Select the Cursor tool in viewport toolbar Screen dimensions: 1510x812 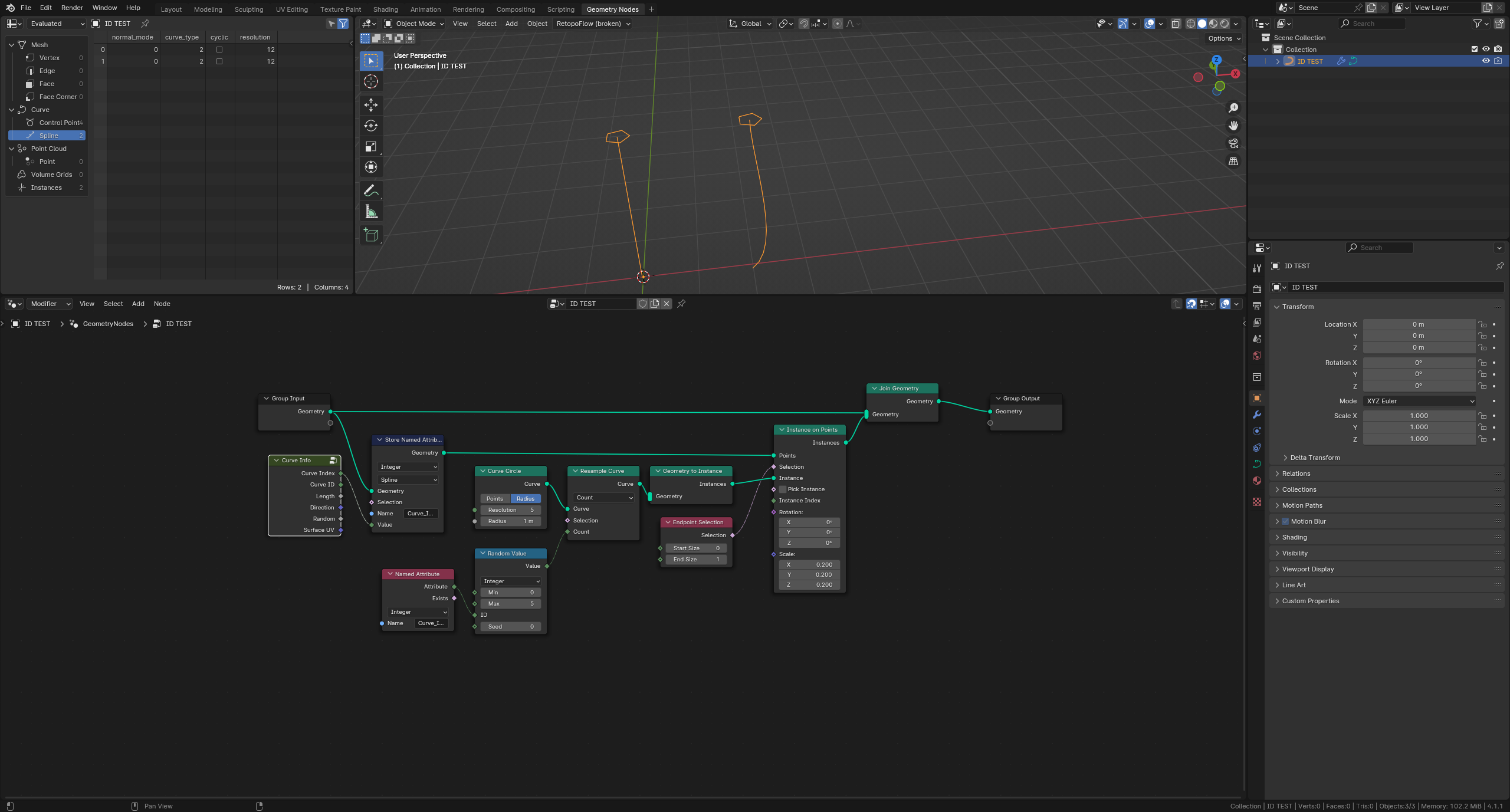pyautogui.click(x=371, y=81)
